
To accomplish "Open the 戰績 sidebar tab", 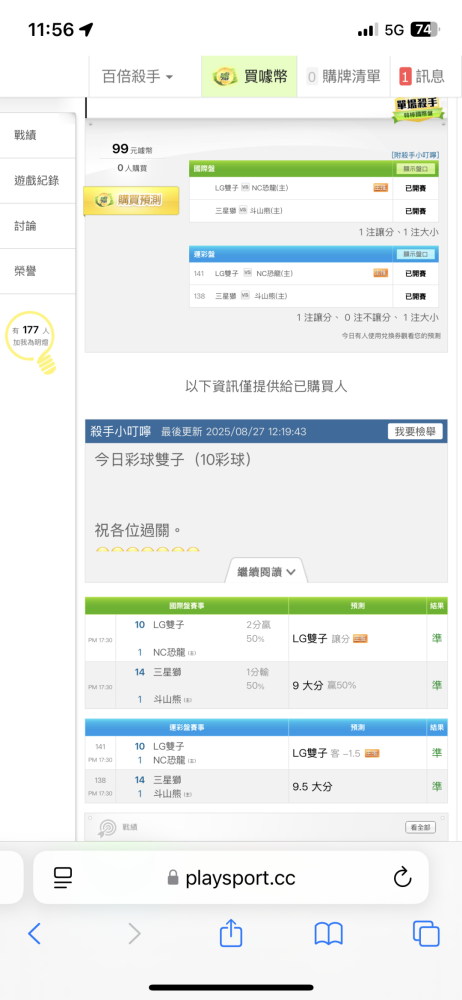I will click(38, 135).
